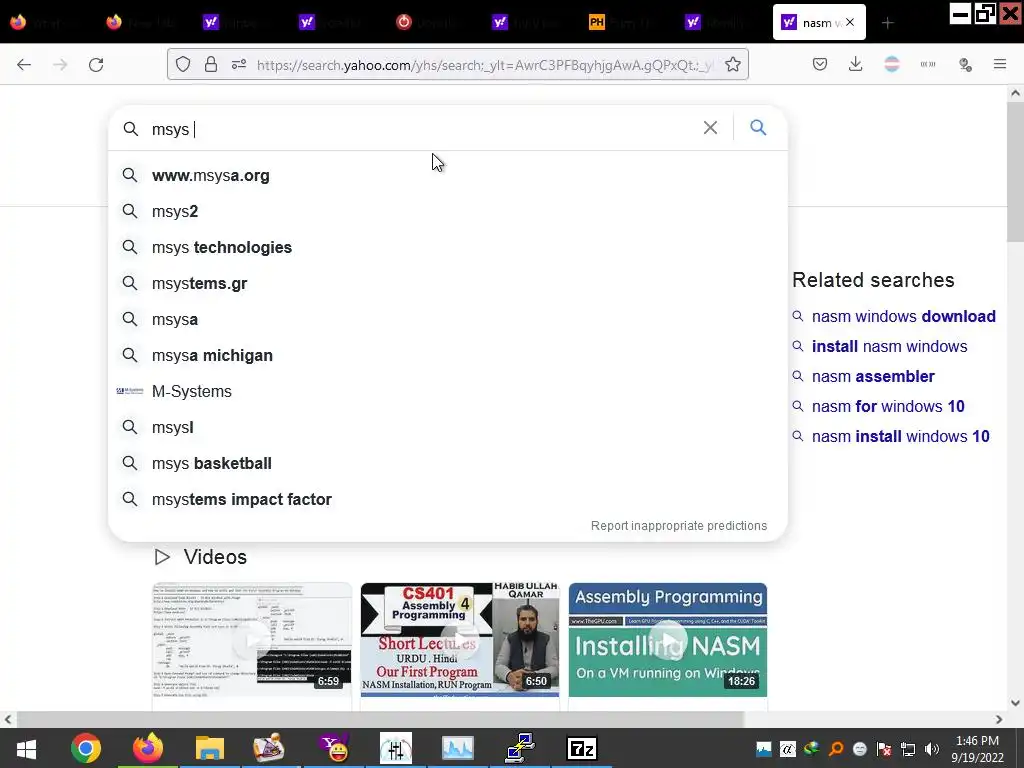Select the plain msysa suggestion
1024x768 pixels.
point(447,319)
